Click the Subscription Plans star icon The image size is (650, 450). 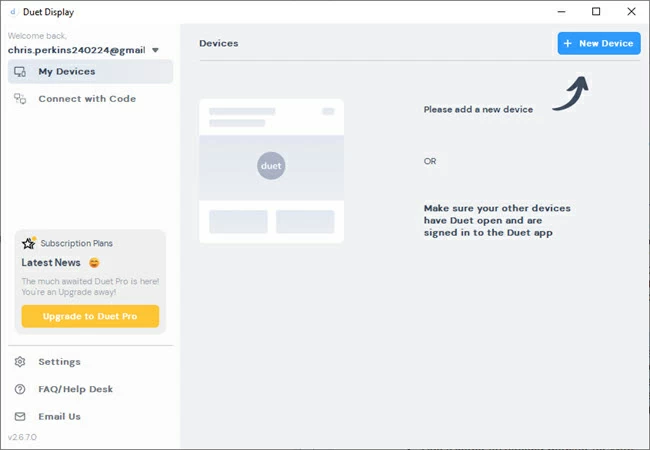[x=29, y=243]
